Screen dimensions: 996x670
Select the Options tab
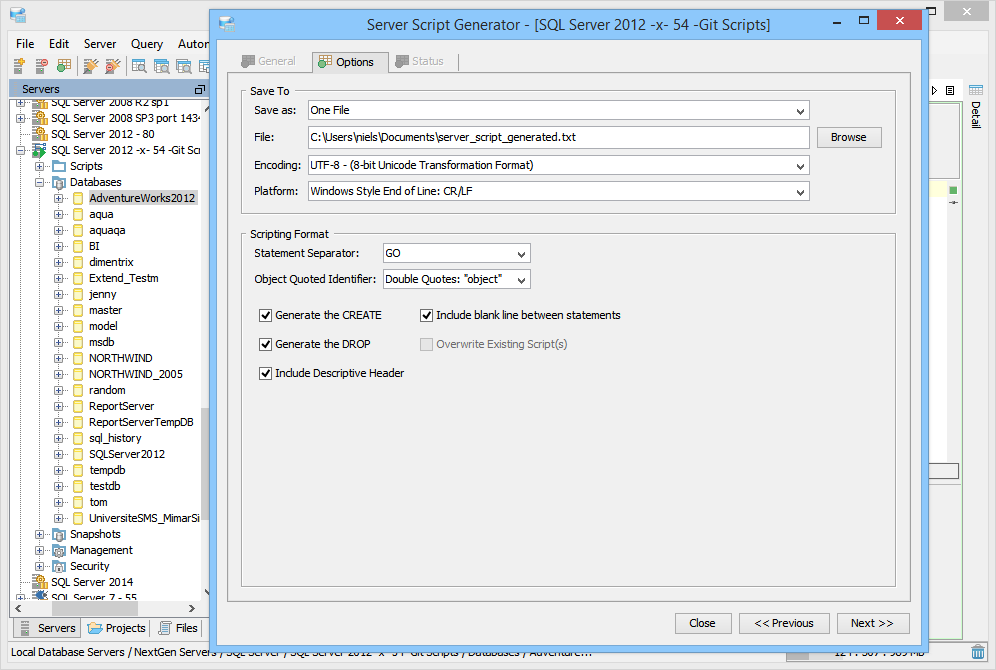[x=349, y=62]
